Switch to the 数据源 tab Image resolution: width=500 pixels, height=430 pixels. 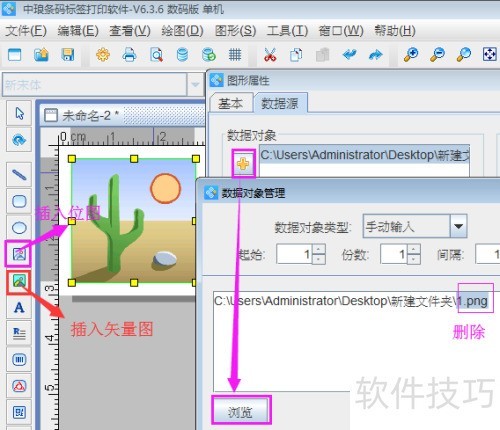pyautogui.click(x=280, y=103)
